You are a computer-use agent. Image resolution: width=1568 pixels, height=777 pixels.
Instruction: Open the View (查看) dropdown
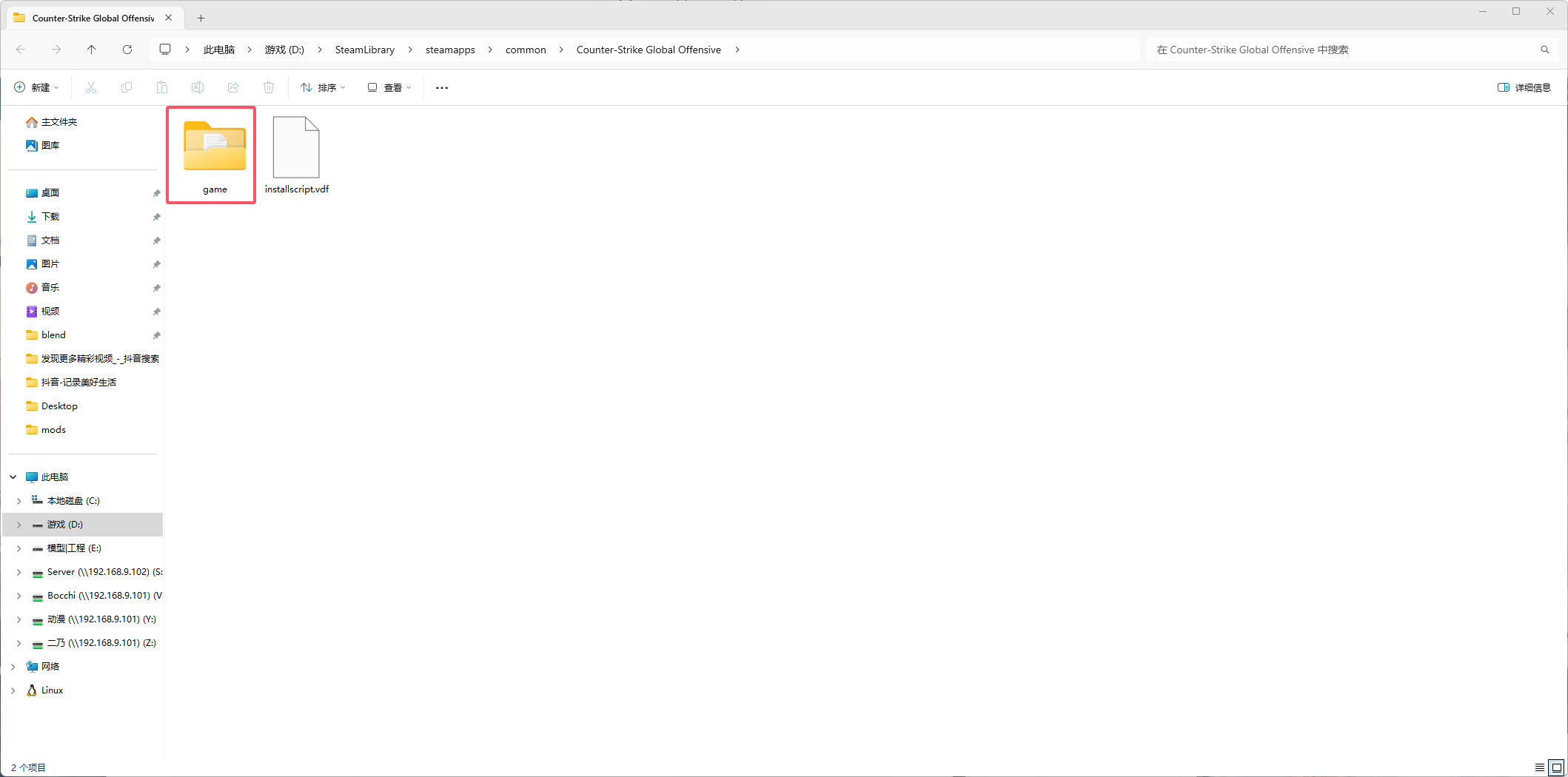coord(389,87)
